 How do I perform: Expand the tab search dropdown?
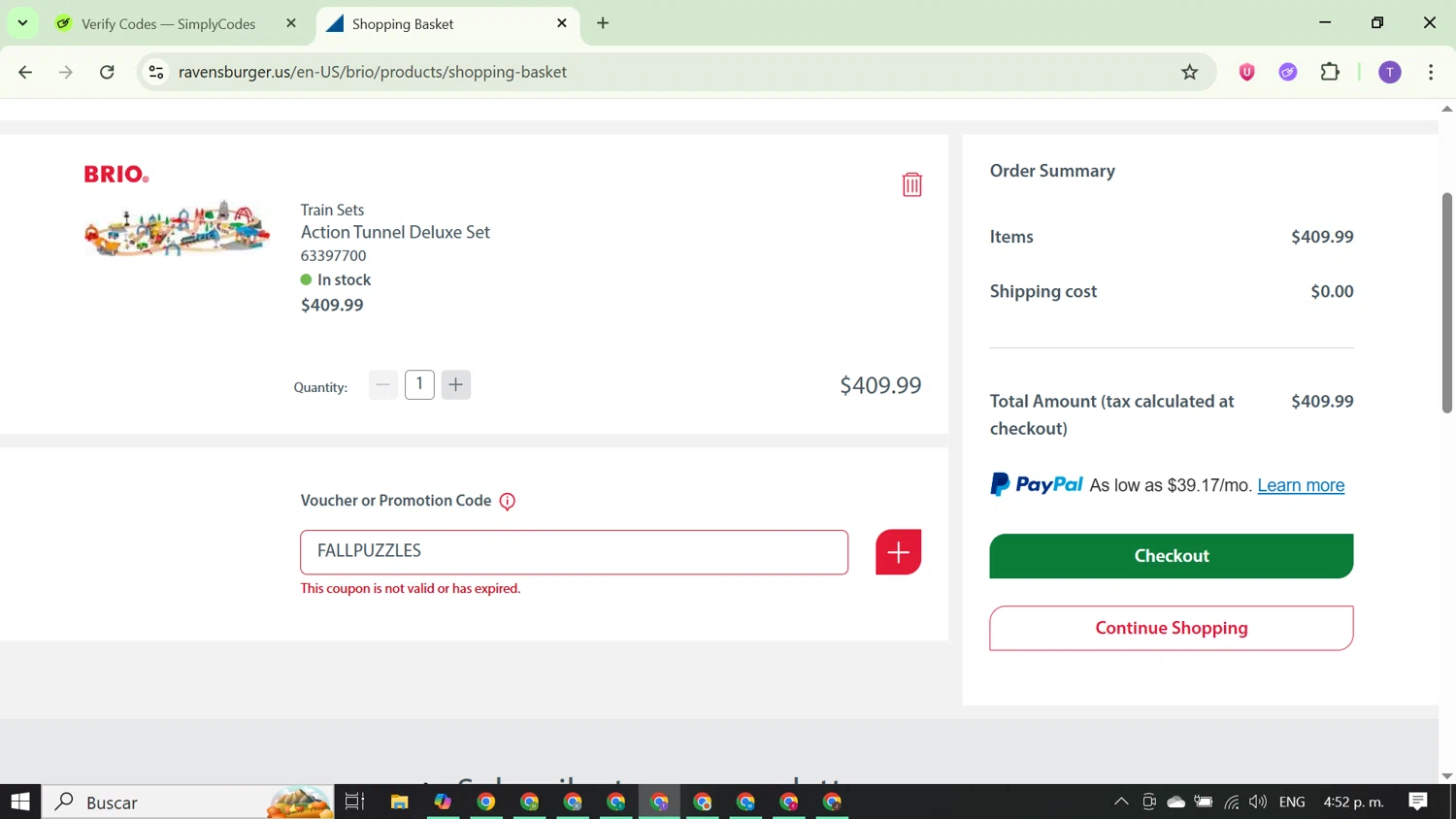[x=22, y=23]
